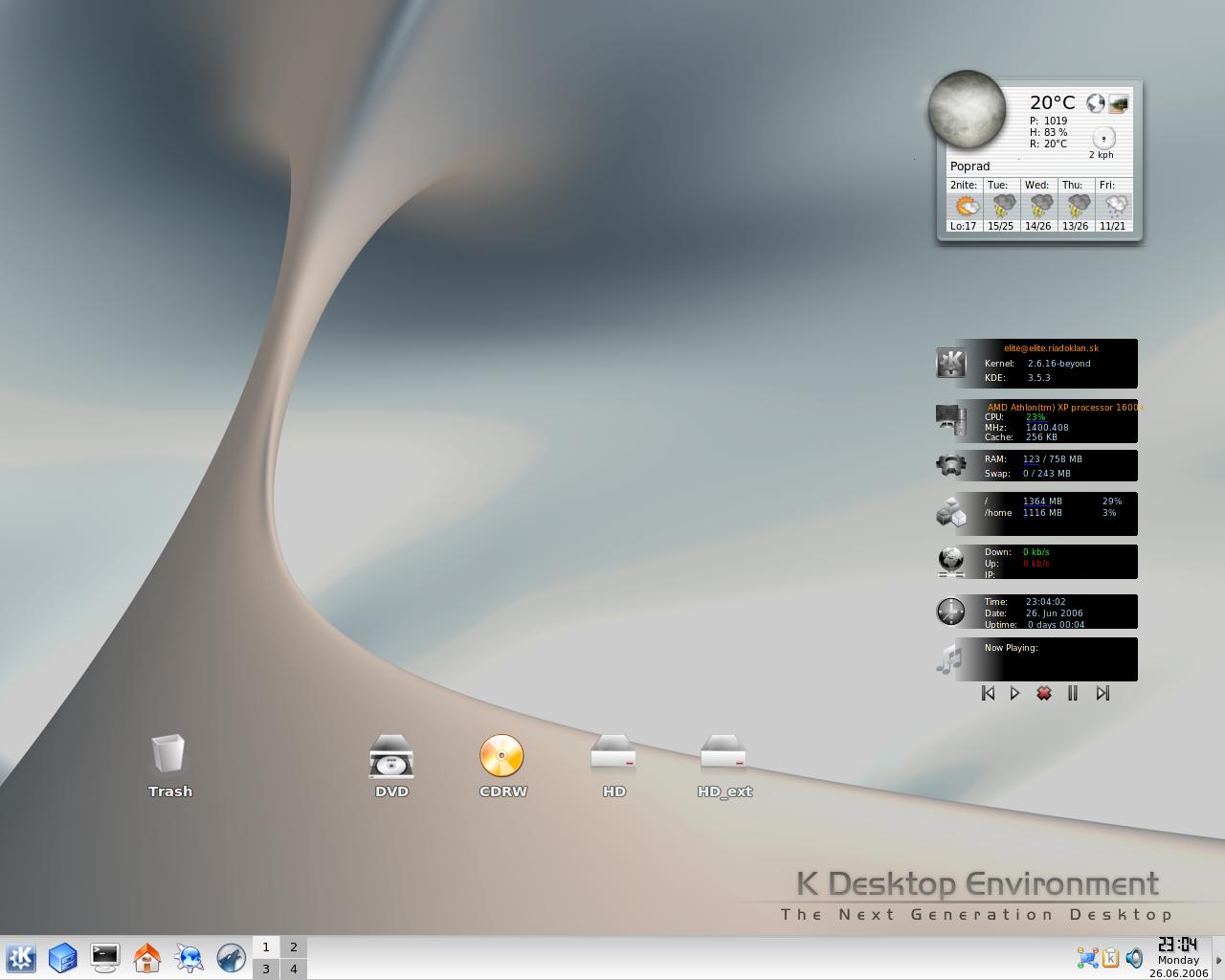Skip to next track in media widget
Viewport: 1225px width, 980px height.
click(1102, 693)
